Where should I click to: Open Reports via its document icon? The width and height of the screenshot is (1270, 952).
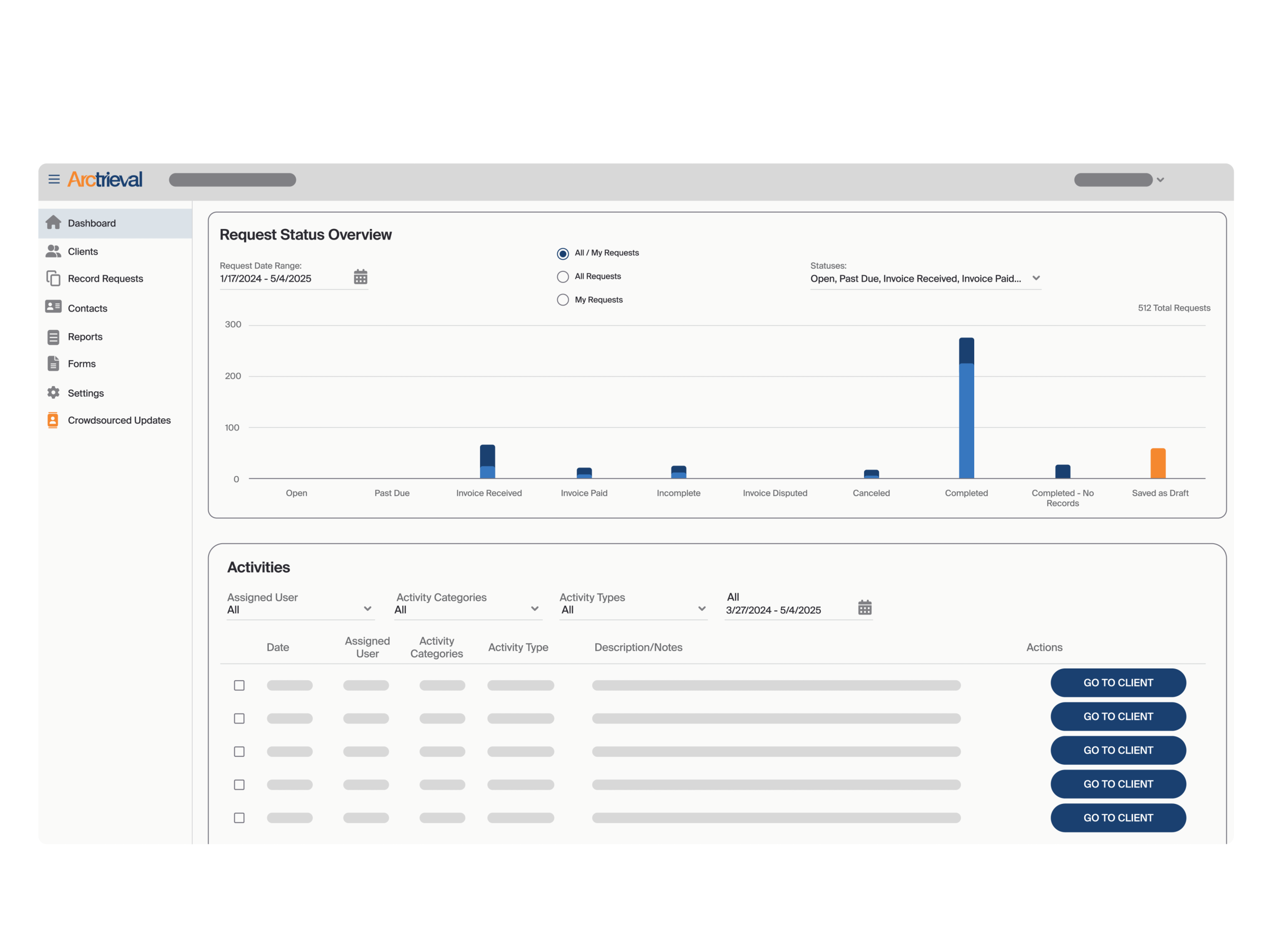[x=53, y=336]
